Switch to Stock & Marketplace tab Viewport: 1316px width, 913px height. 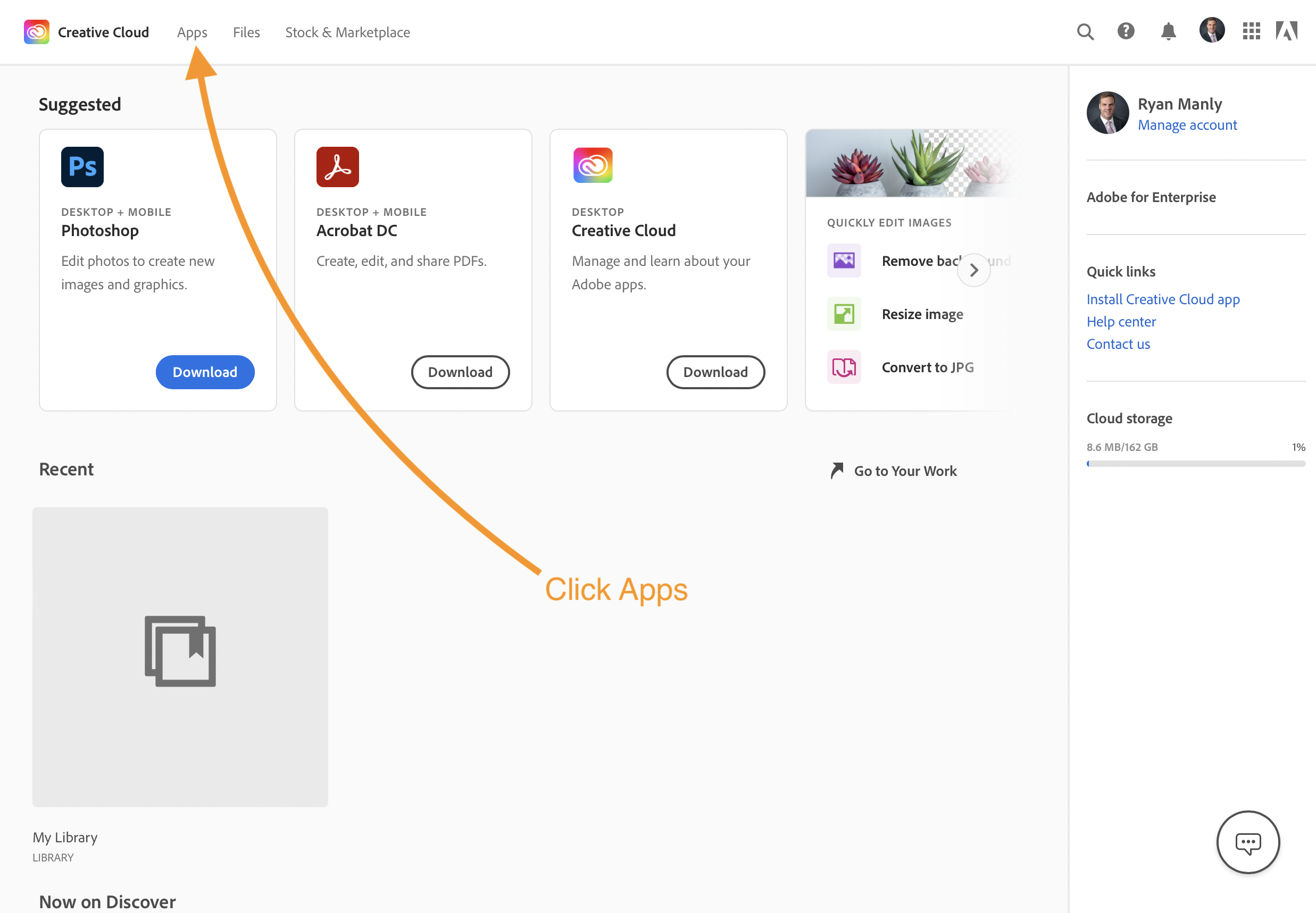(x=347, y=32)
